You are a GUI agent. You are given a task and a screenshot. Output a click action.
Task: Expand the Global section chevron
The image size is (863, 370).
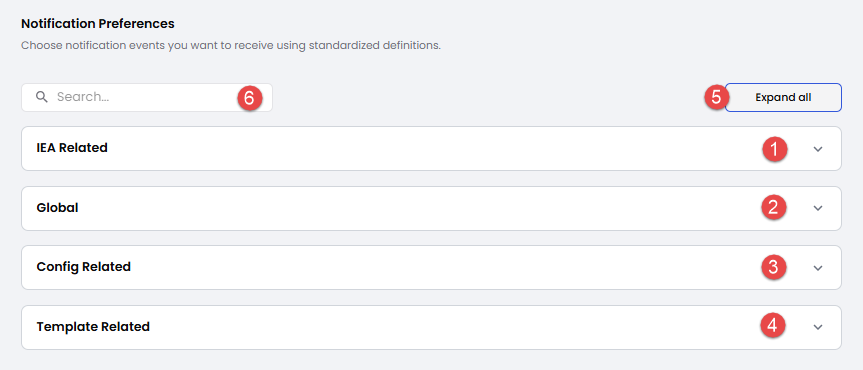point(818,208)
